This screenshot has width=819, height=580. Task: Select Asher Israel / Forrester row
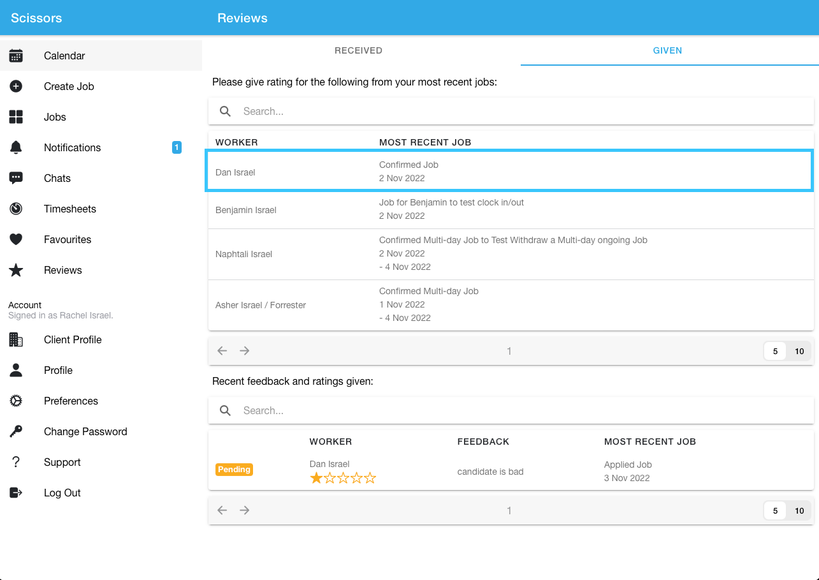point(511,305)
